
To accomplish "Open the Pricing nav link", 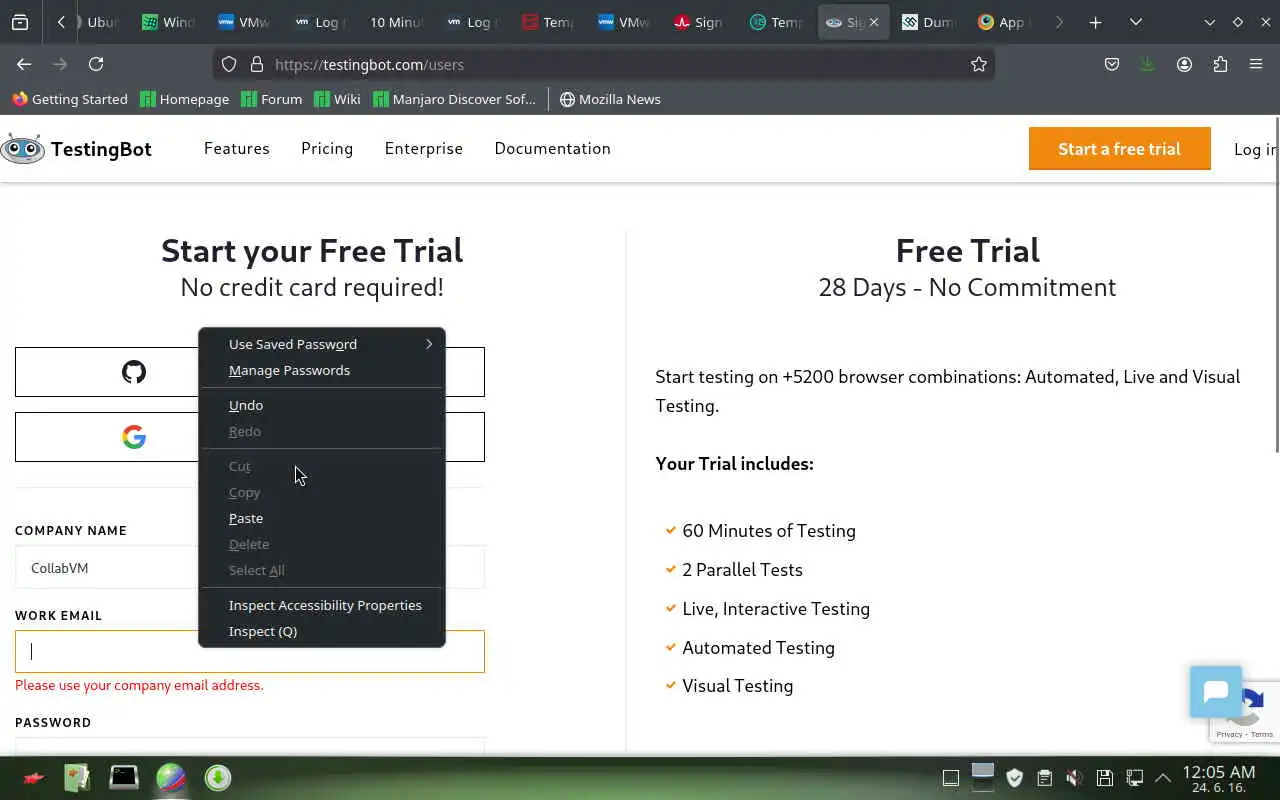I will tap(327, 148).
